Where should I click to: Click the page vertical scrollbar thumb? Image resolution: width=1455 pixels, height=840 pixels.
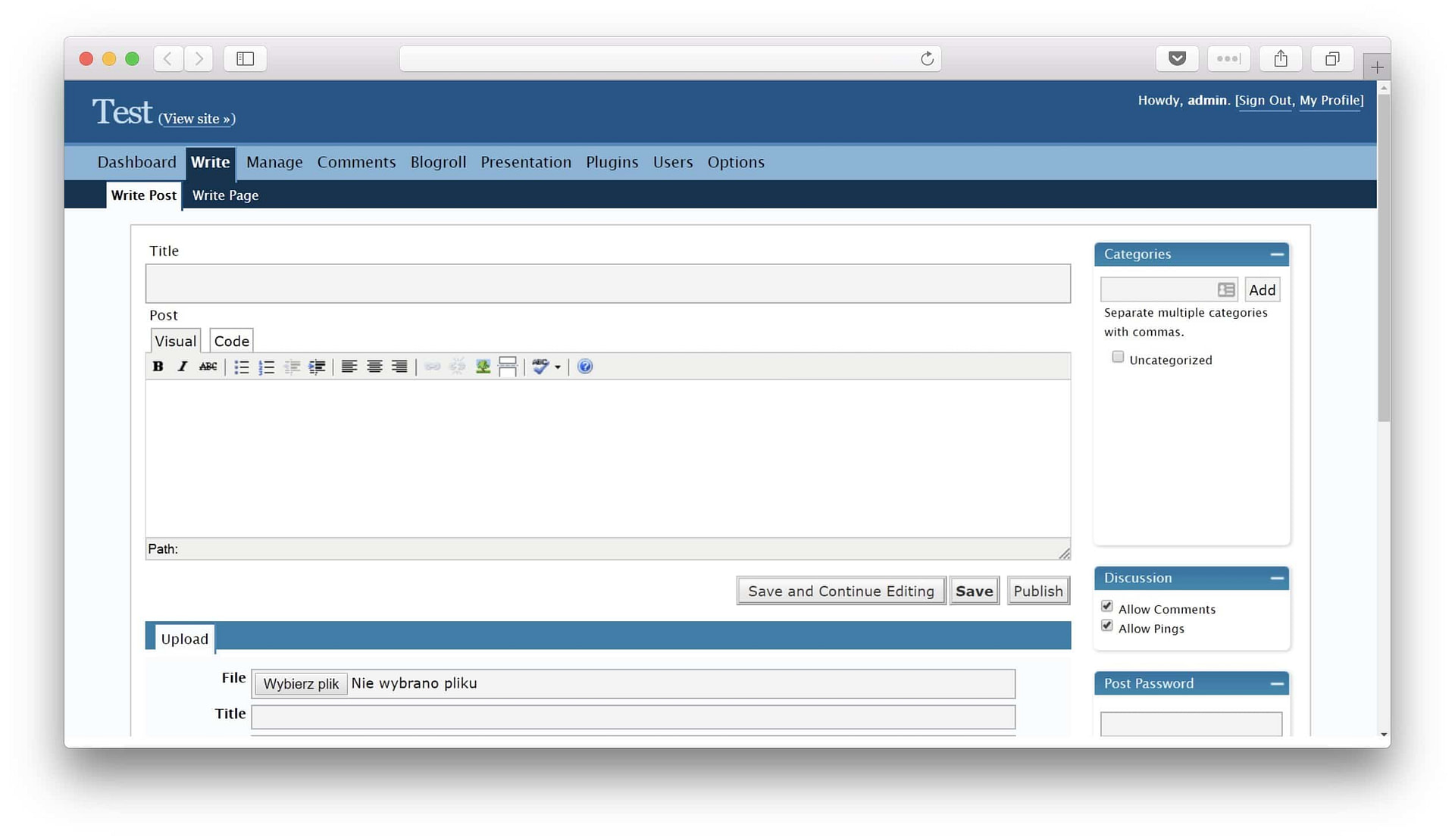click(x=1384, y=258)
